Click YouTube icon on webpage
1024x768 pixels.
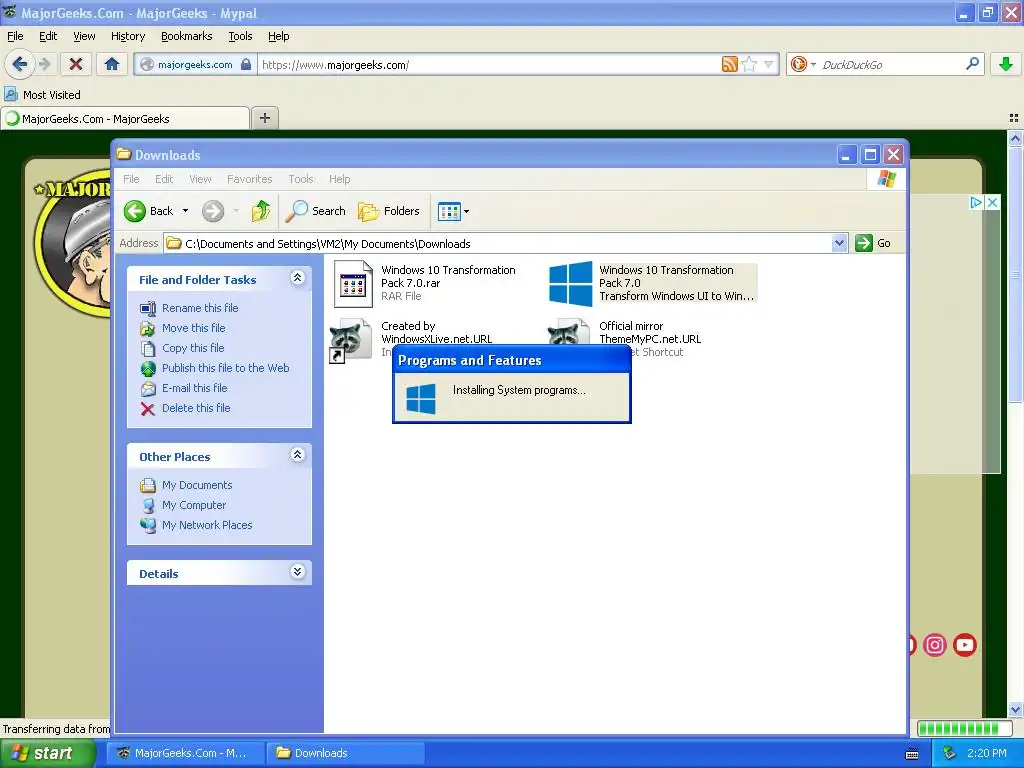(x=965, y=645)
